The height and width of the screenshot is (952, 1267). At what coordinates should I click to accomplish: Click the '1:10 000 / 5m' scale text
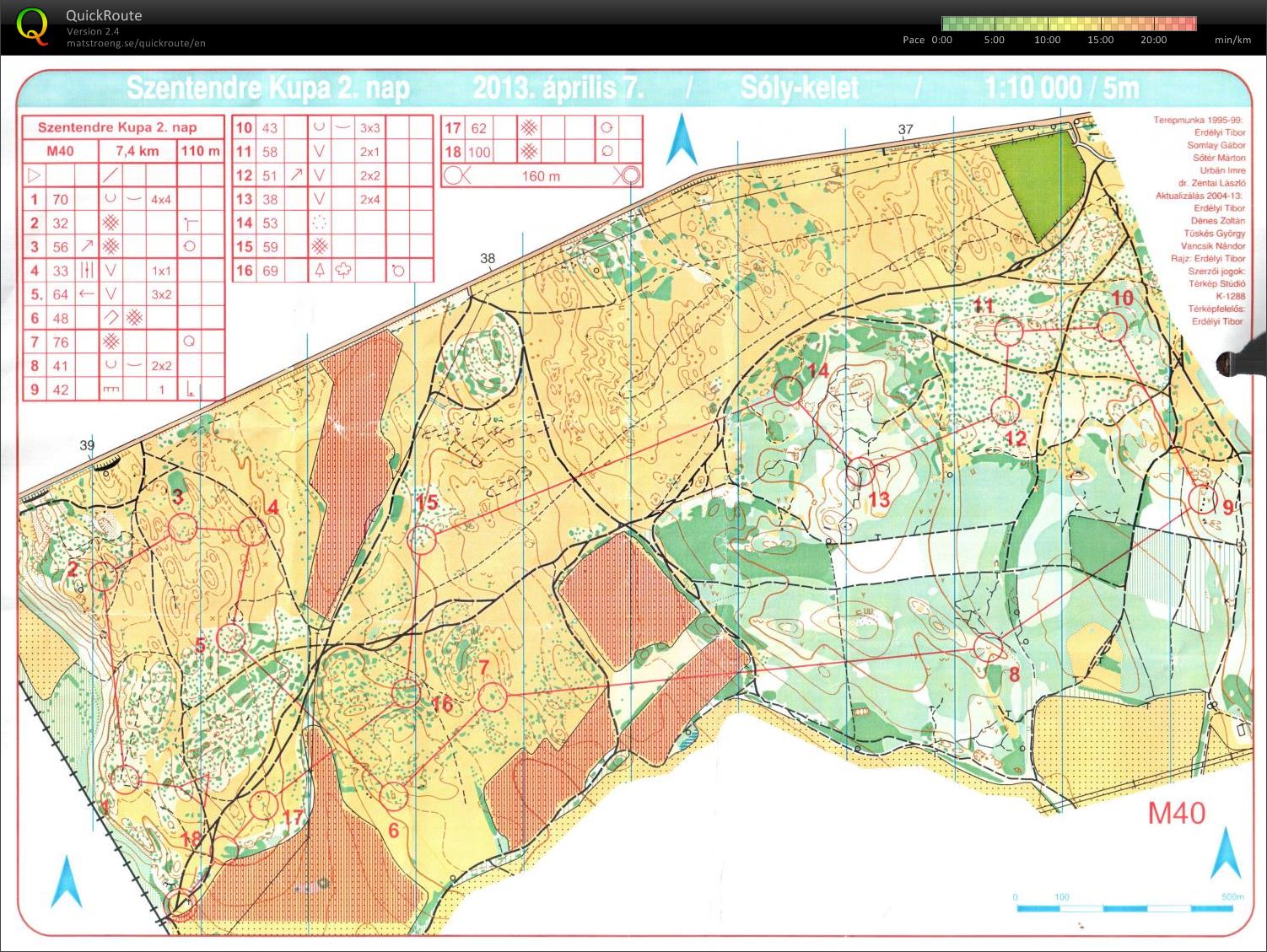pyautogui.click(x=1061, y=88)
